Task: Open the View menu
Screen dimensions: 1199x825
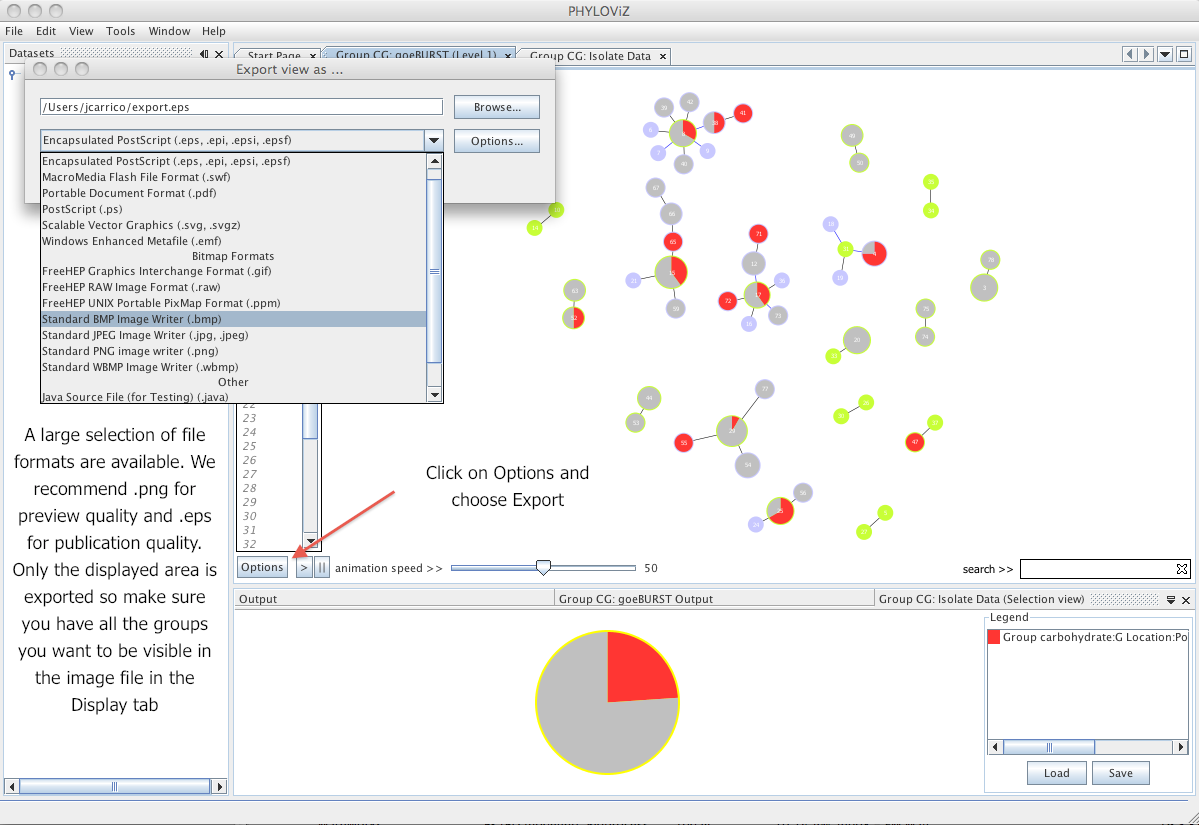Action: pos(81,31)
